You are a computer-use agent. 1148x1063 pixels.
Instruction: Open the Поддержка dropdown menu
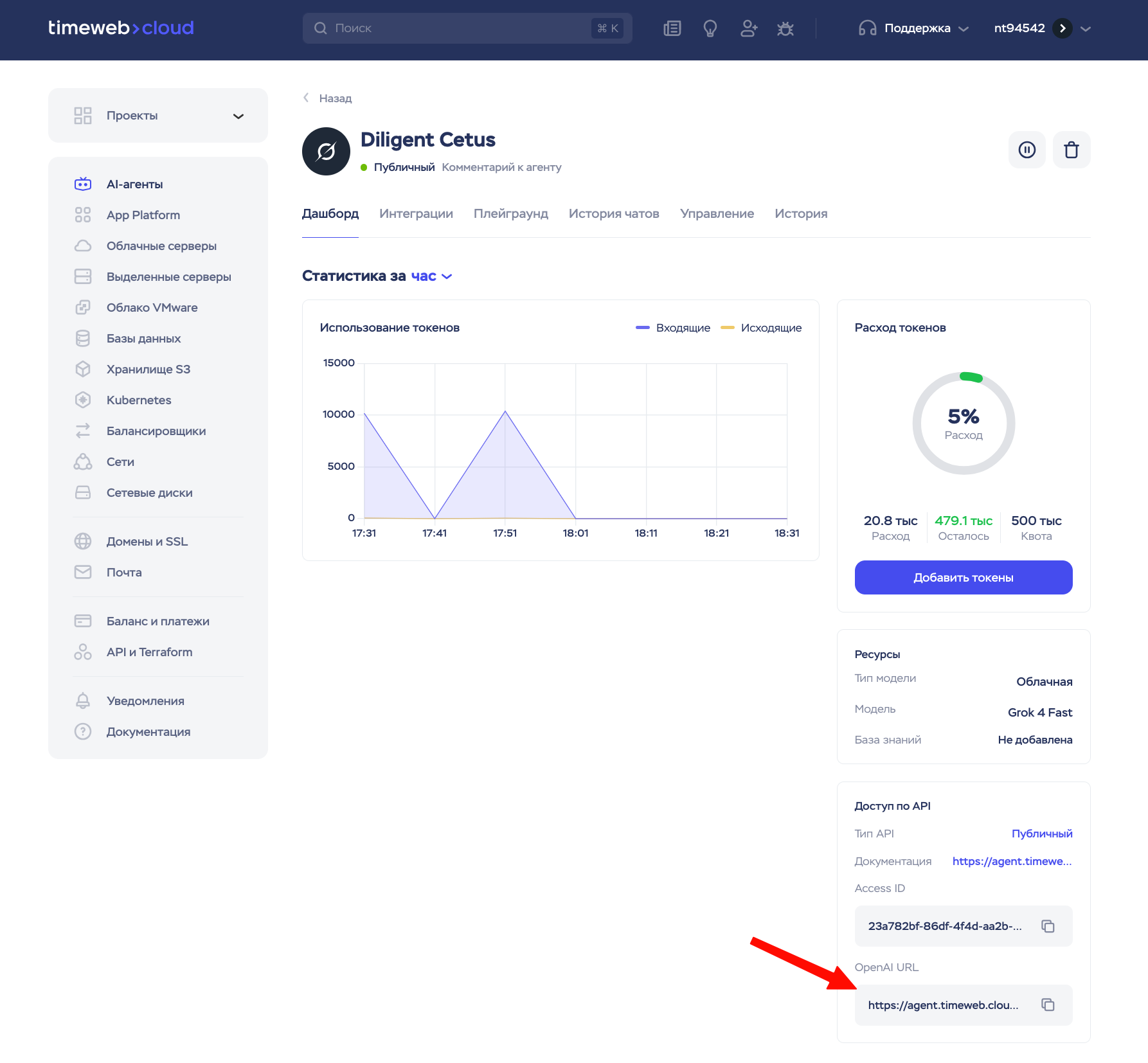point(914,28)
